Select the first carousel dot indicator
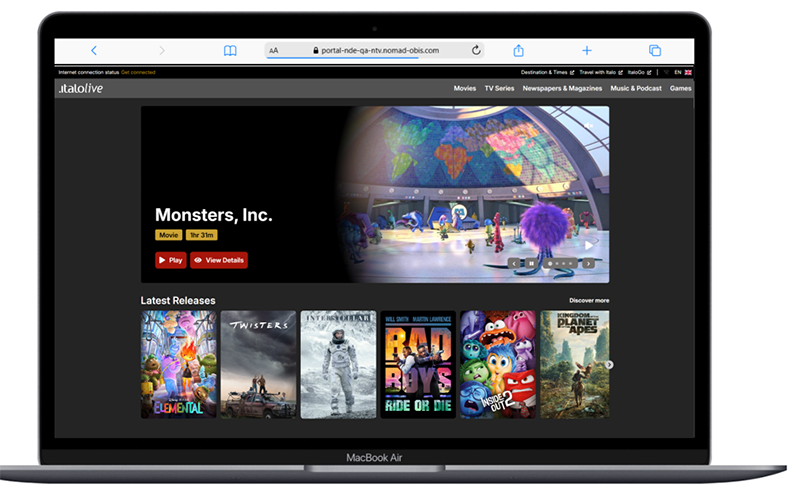 pyautogui.click(x=550, y=264)
